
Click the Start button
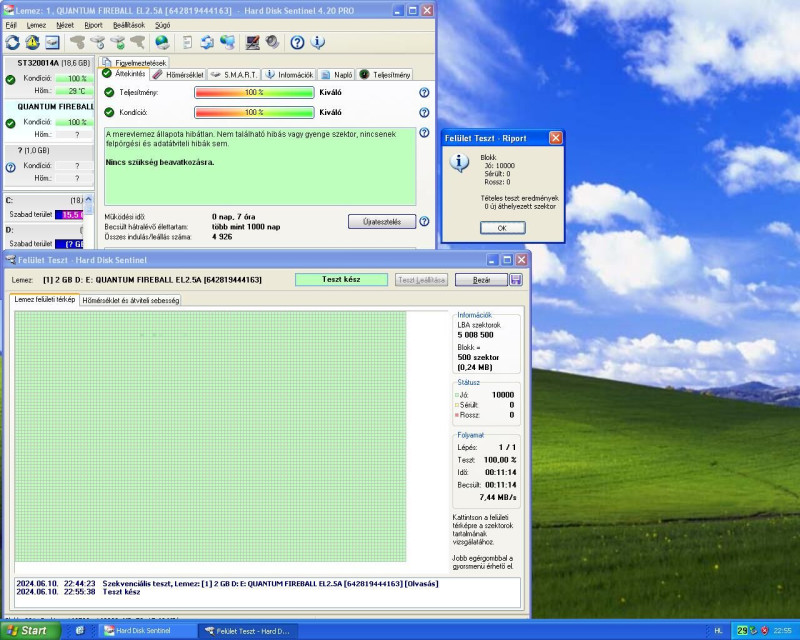click(x=30, y=630)
